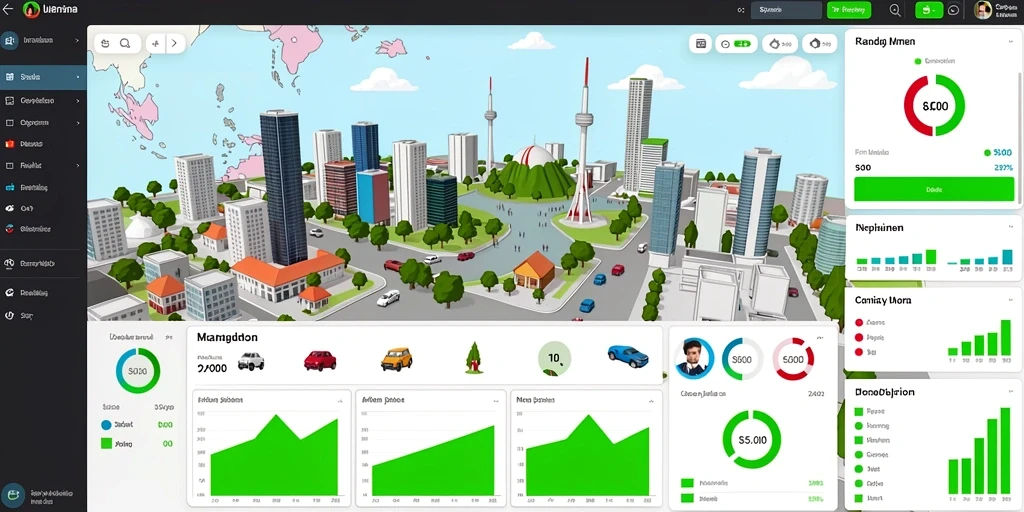Click the back arrow in the top bar

click(x=8, y=9)
